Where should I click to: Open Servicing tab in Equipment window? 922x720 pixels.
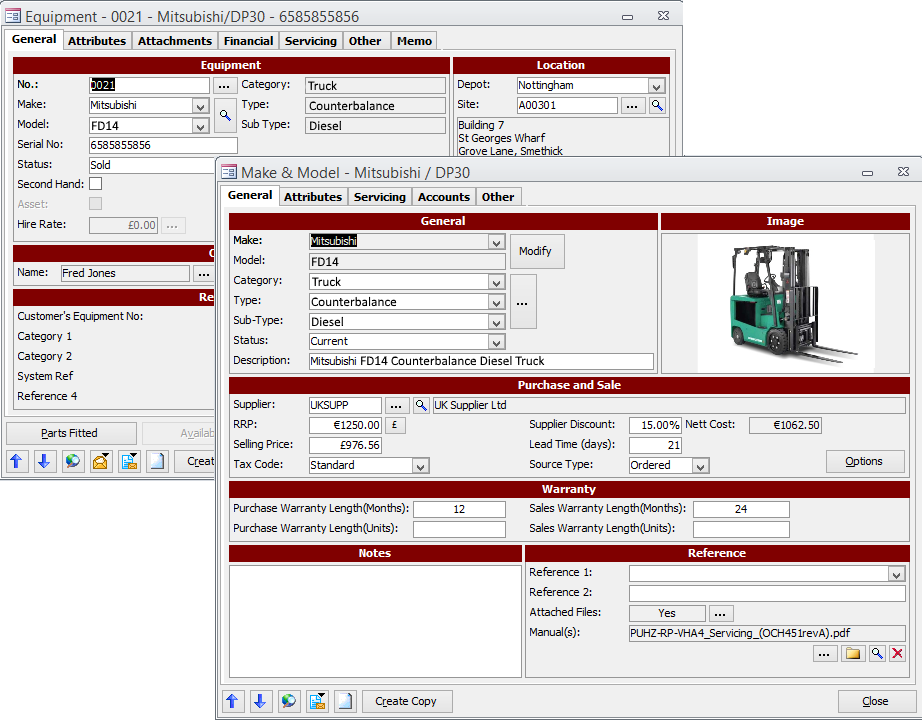point(310,41)
